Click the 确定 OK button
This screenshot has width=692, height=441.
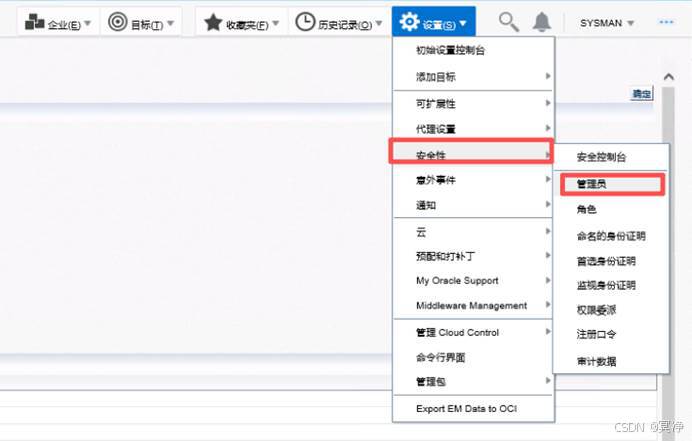(642, 94)
